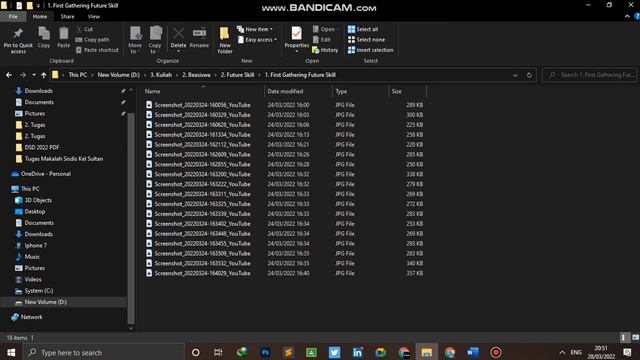Click 2. Beasiswa in breadcrumb path
The image size is (640, 360).
(196, 75)
